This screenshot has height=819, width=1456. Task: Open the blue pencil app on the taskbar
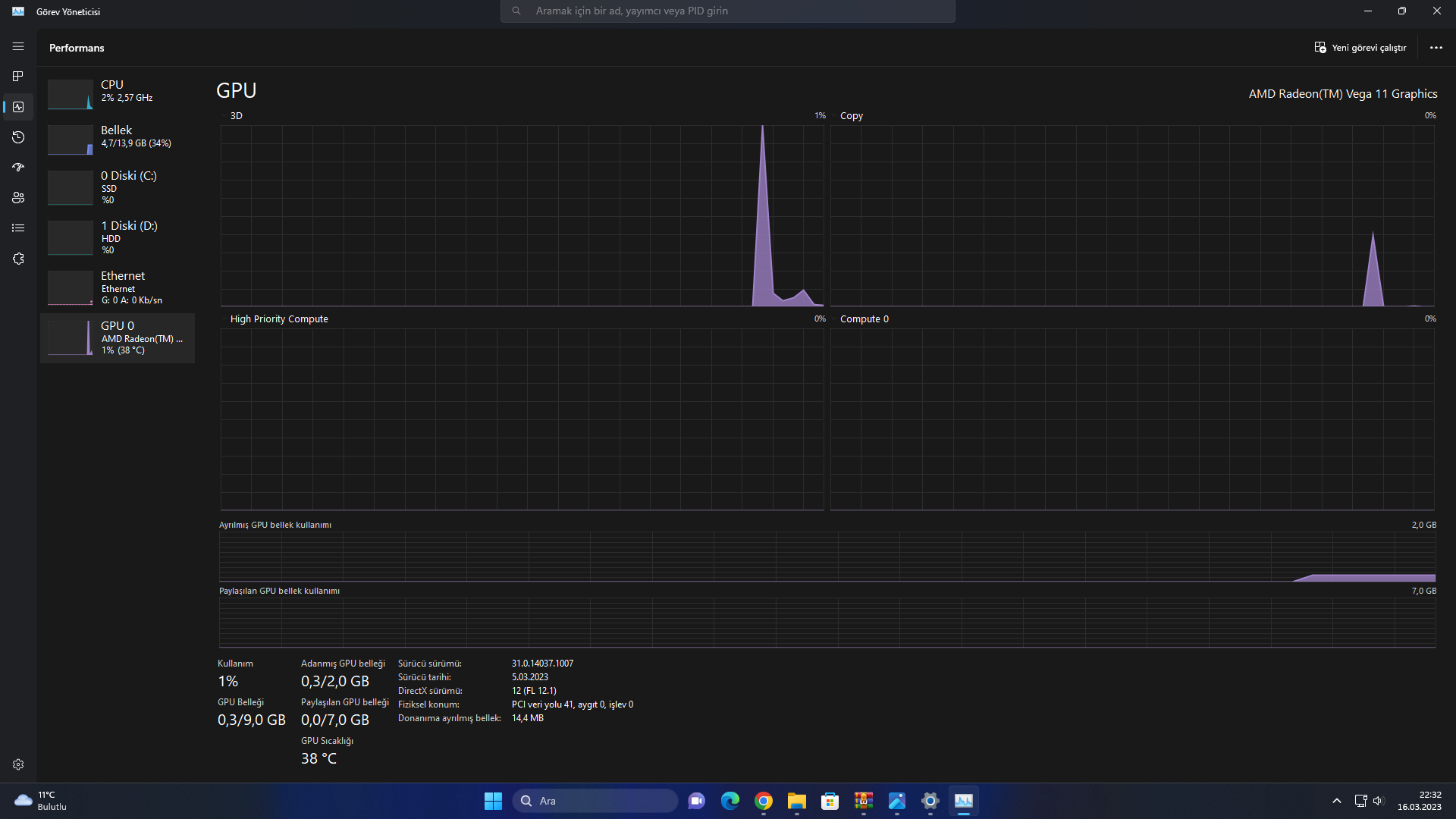tap(897, 801)
